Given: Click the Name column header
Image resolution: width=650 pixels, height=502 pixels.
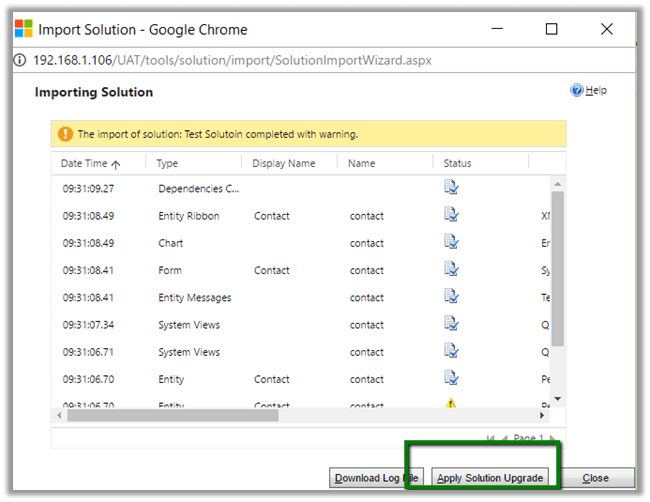Looking at the screenshot, I should [x=362, y=163].
